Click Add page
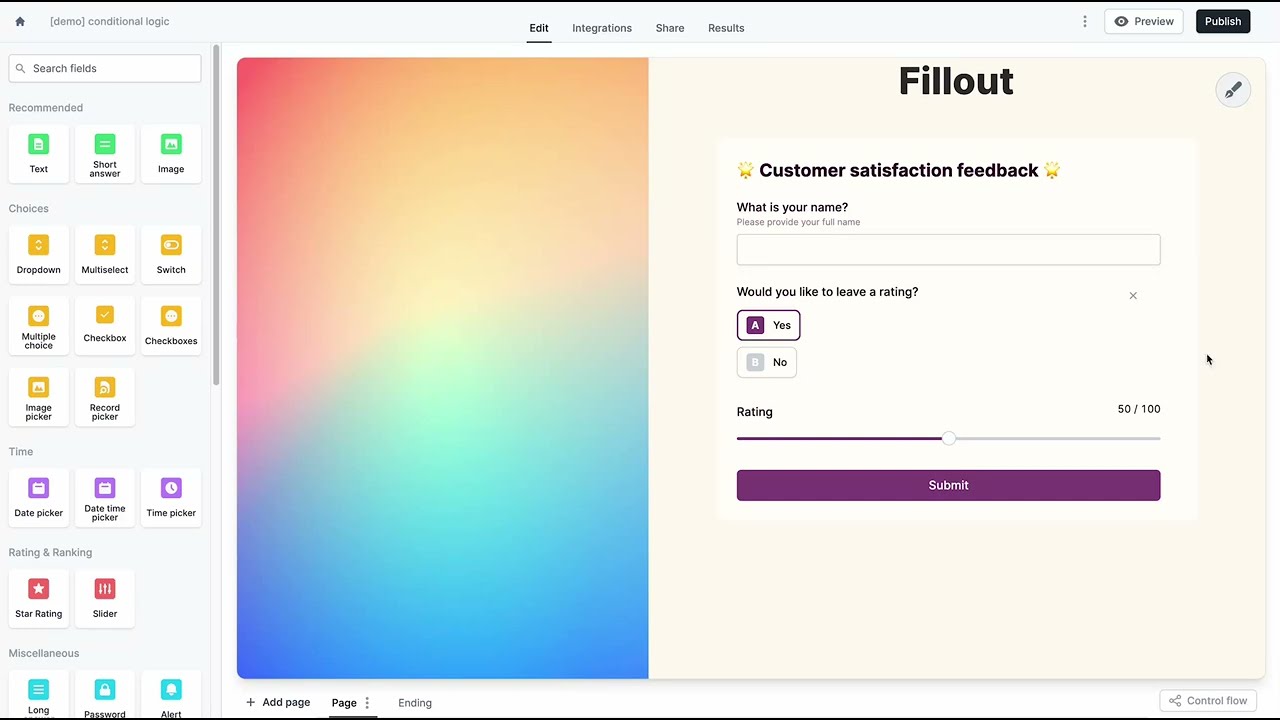This screenshot has height=720, width=1280. pos(278,702)
